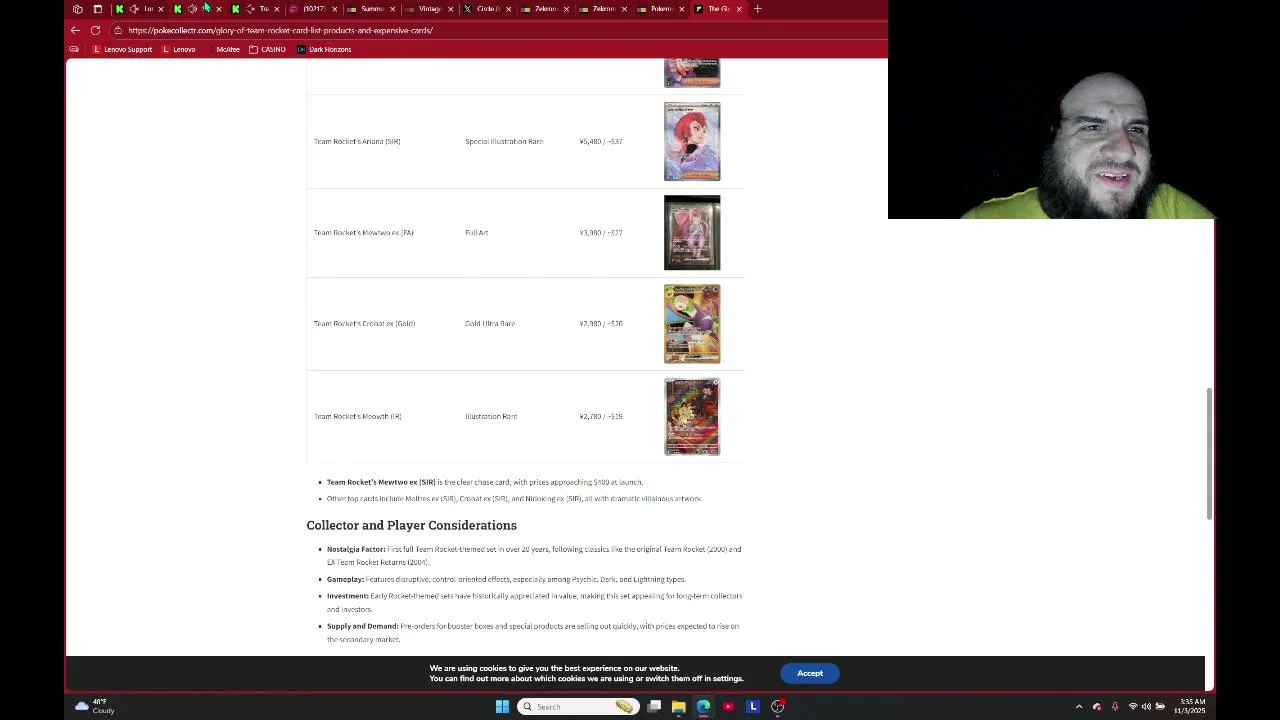Close the currently active browser tab

[739, 9]
